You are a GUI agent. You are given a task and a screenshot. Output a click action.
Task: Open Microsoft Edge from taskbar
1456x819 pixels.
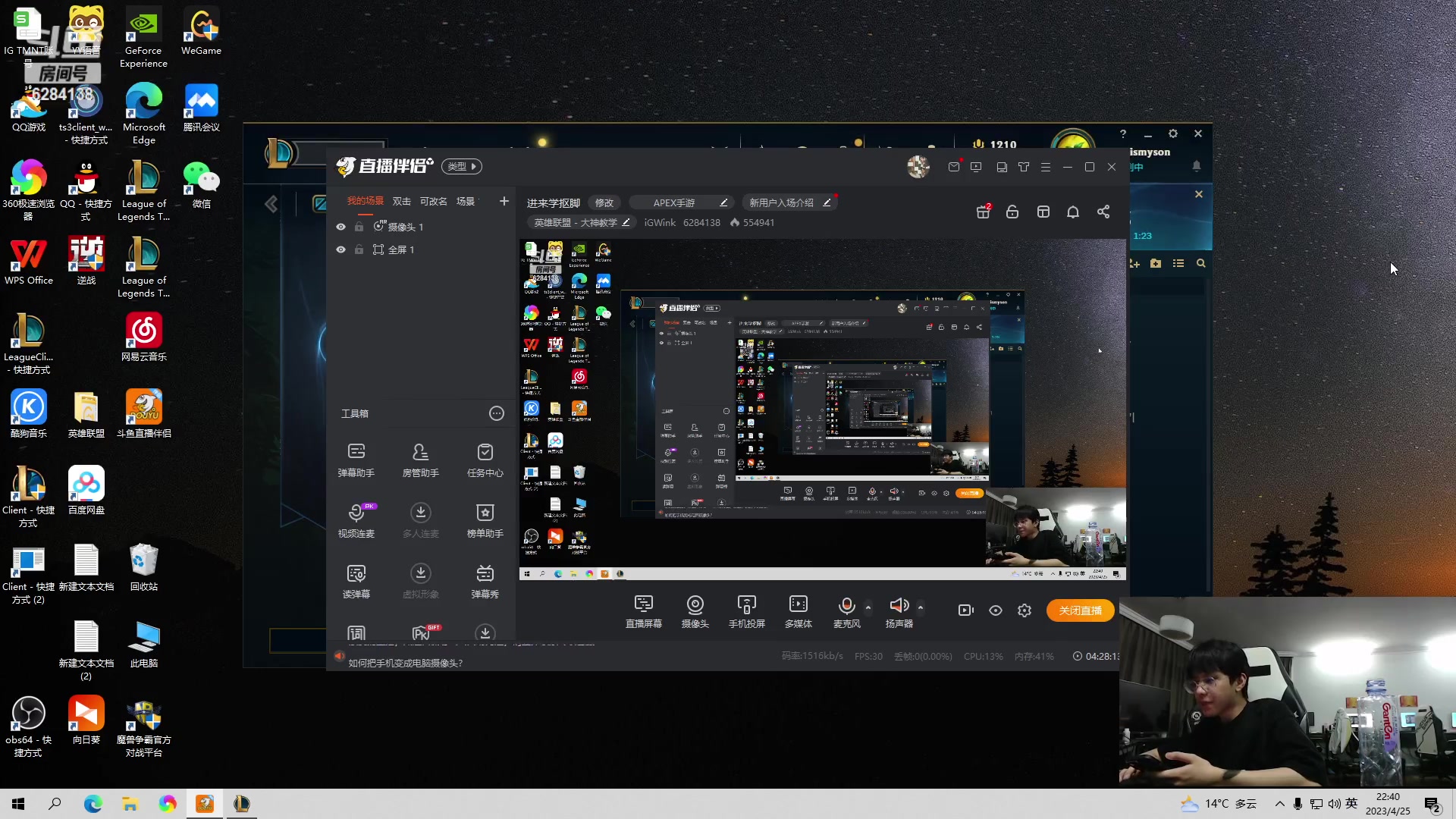coord(93,804)
